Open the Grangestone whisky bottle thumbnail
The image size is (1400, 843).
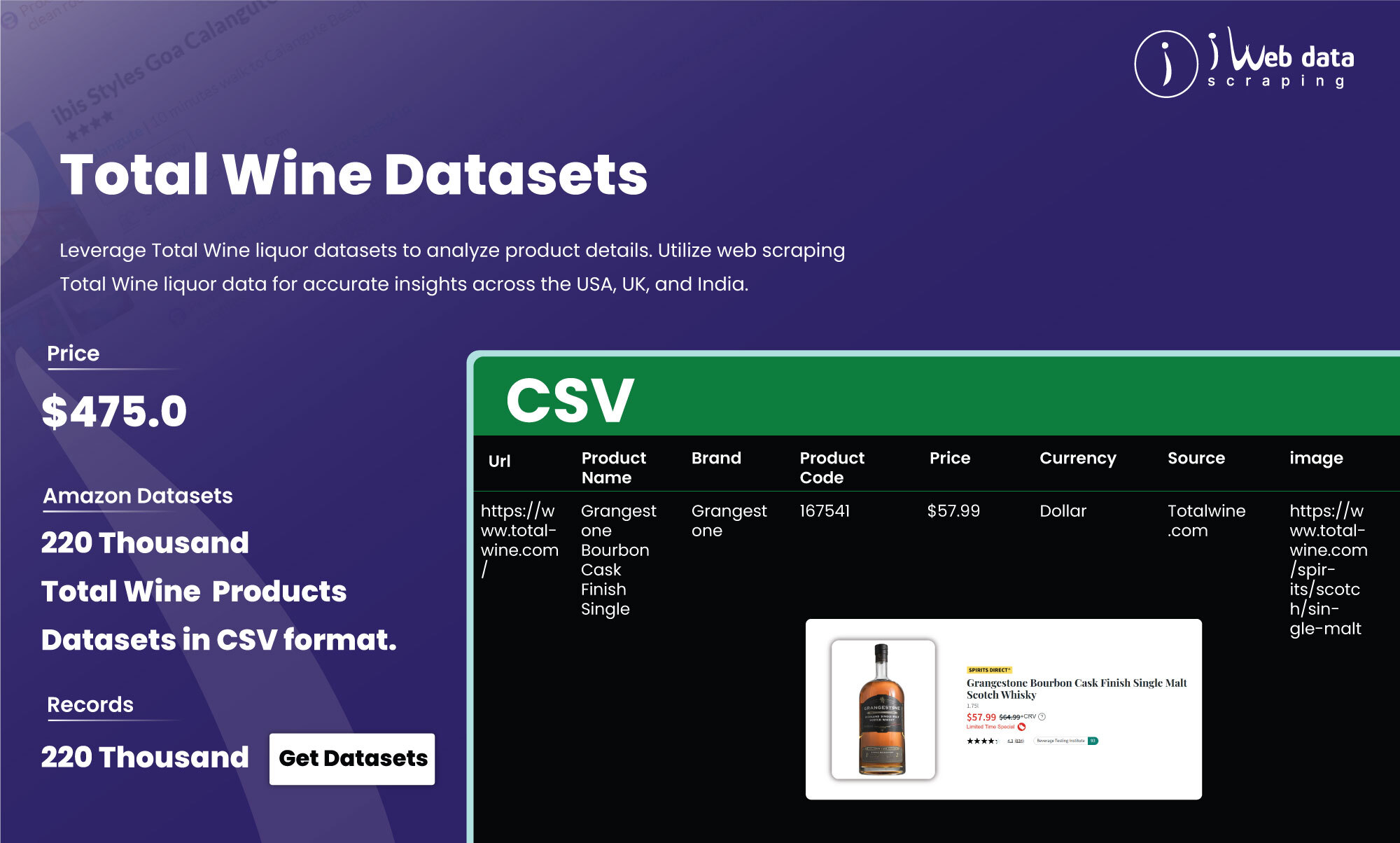[883, 709]
